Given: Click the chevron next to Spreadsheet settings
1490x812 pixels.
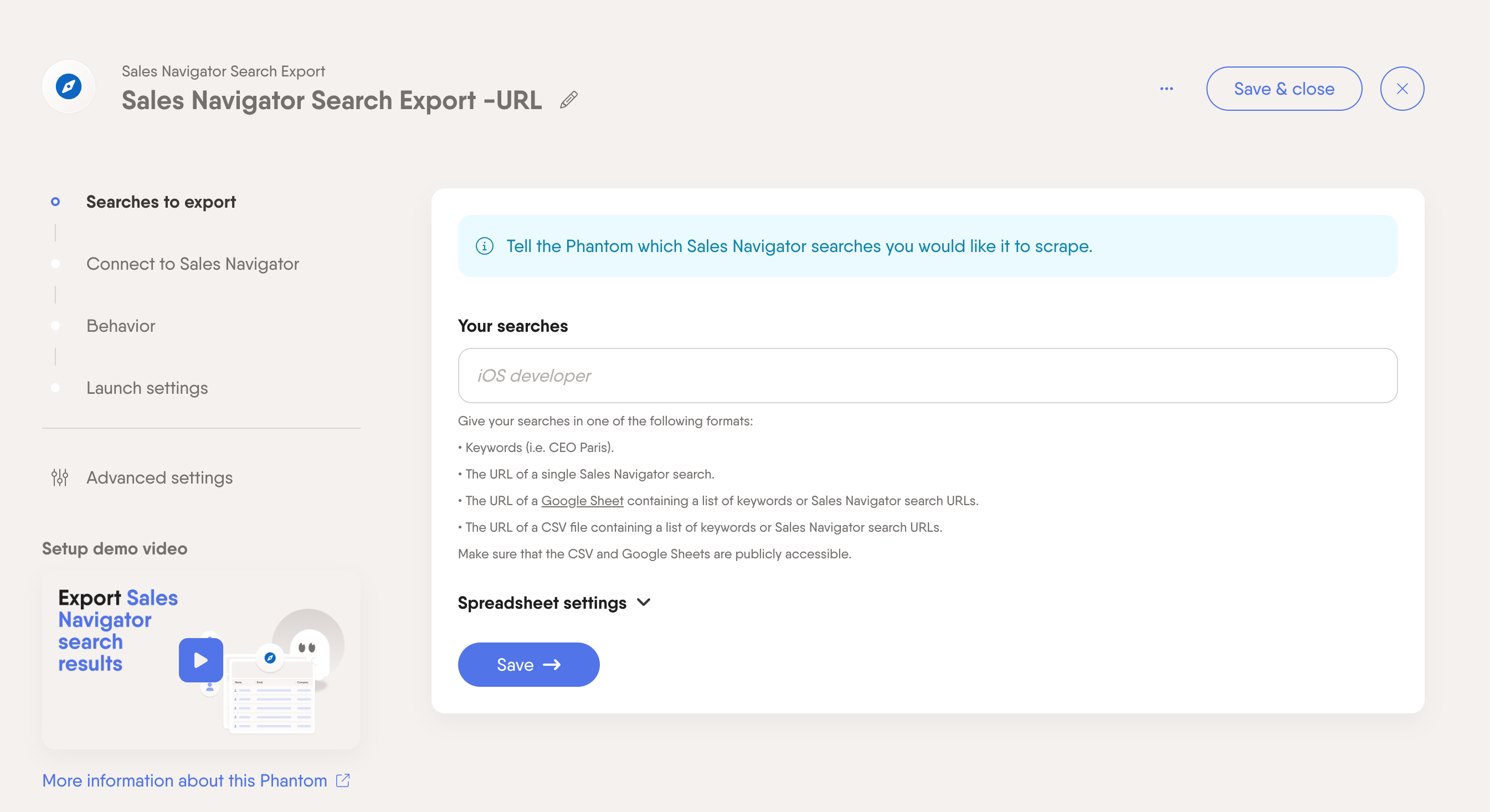Looking at the screenshot, I should click(643, 603).
